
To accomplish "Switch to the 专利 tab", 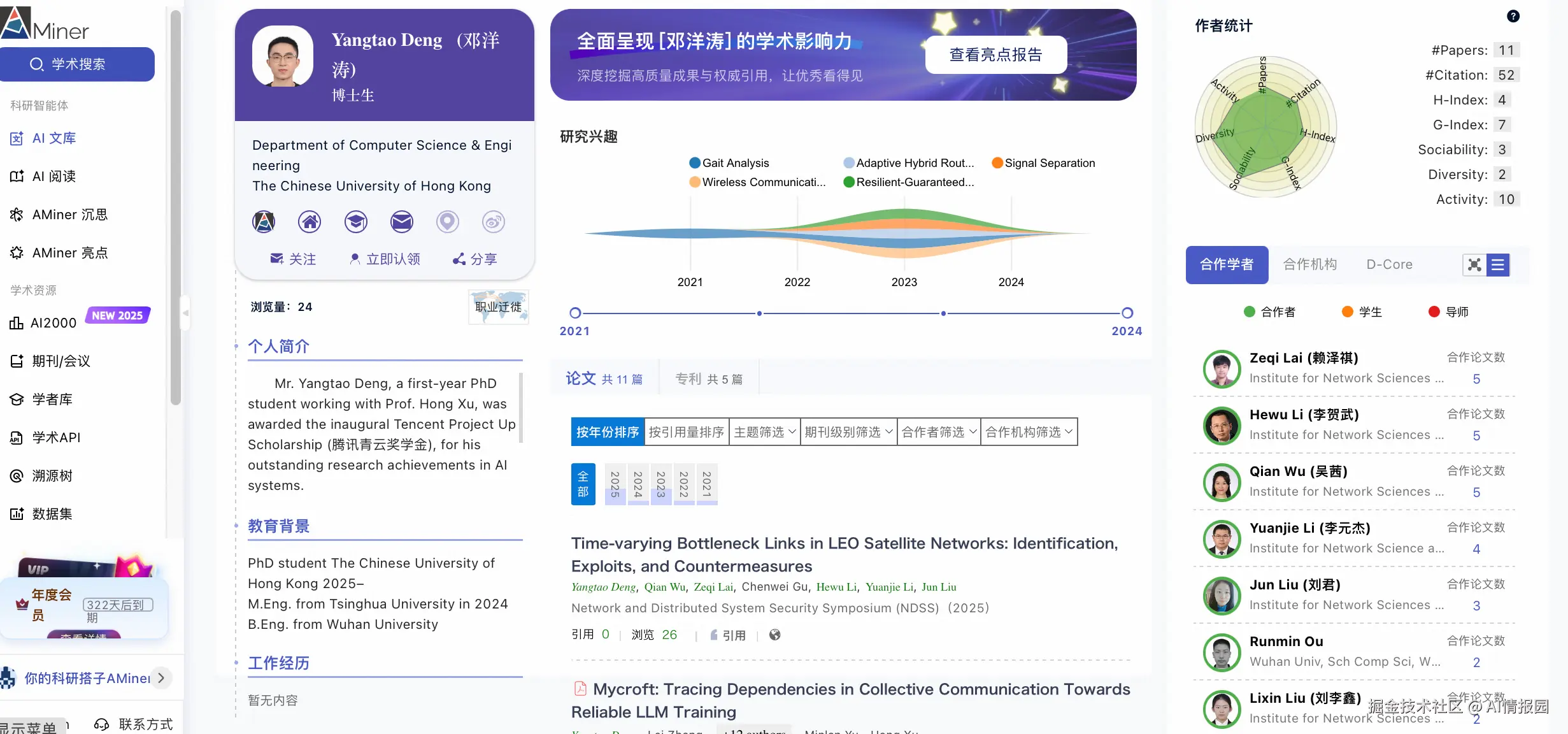I will click(709, 378).
